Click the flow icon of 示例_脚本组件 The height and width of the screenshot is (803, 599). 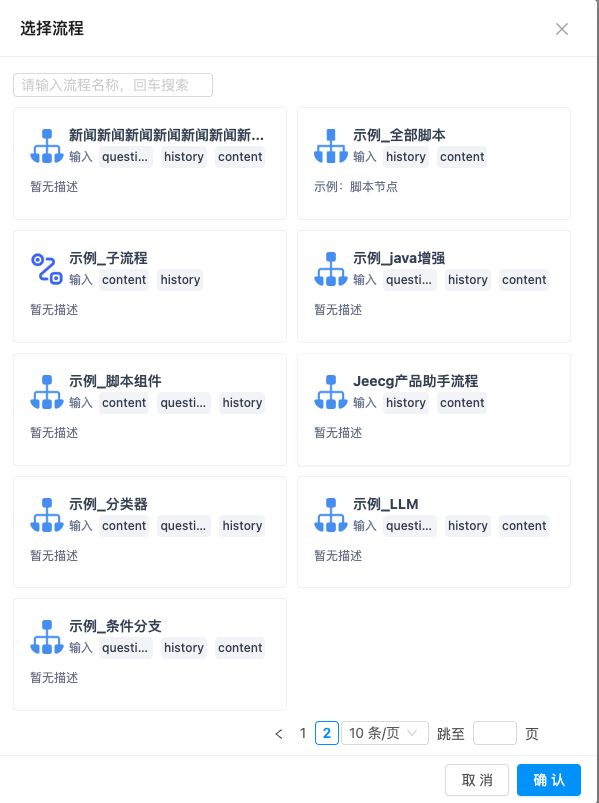[47, 392]
